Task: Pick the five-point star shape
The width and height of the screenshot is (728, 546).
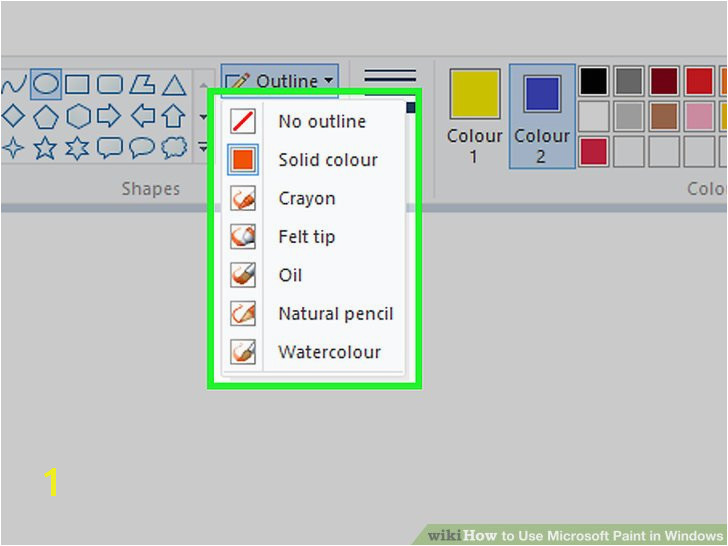Action: point(45,148)
